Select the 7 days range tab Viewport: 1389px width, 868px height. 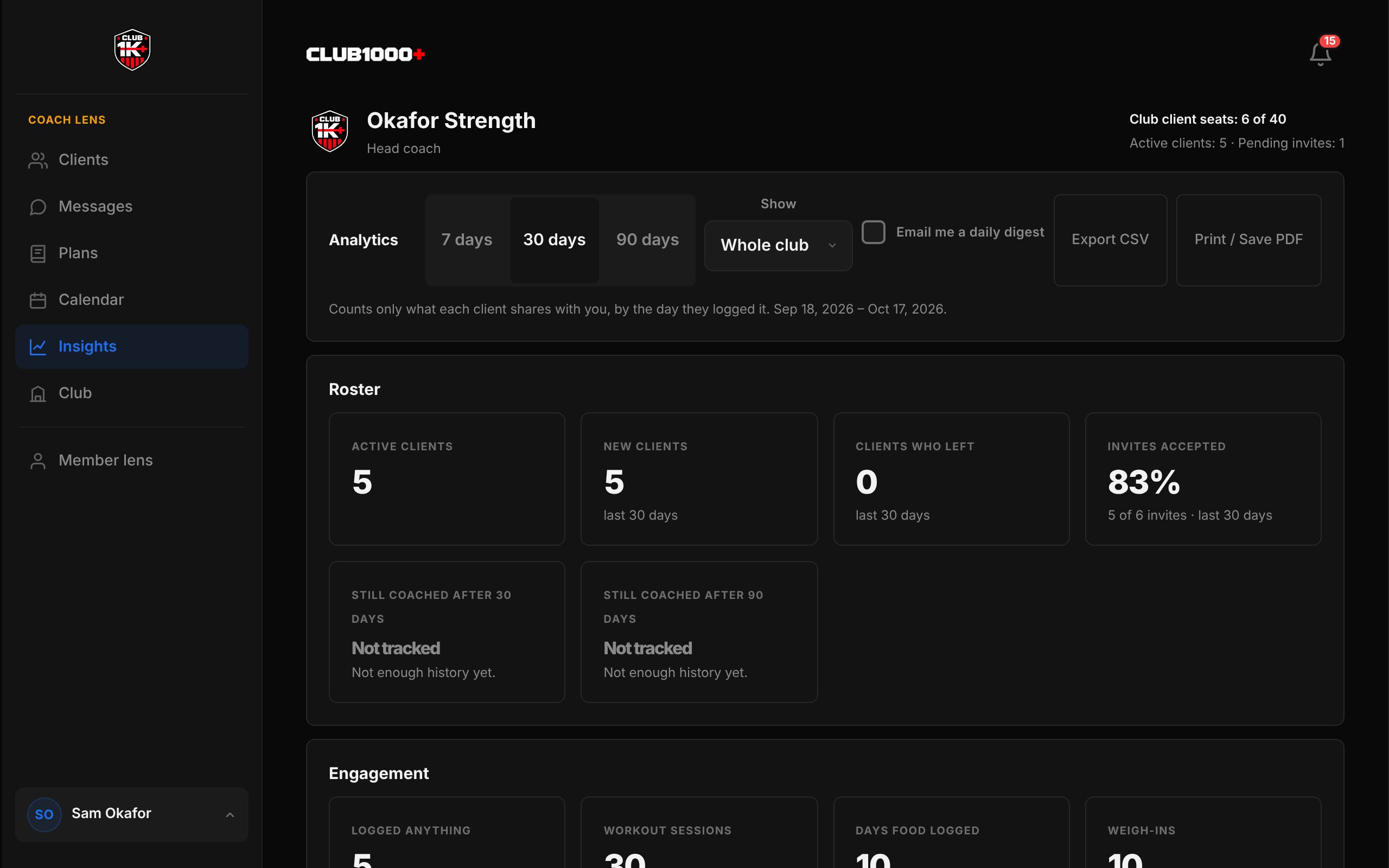coord(467,239)
